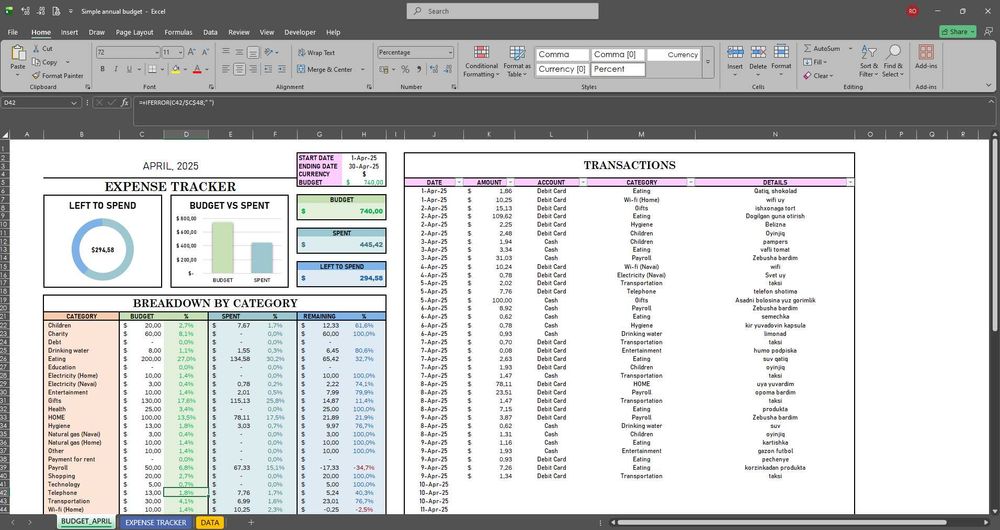
Task: Open Format as Table gallery
Action: [x=517, y=61]
